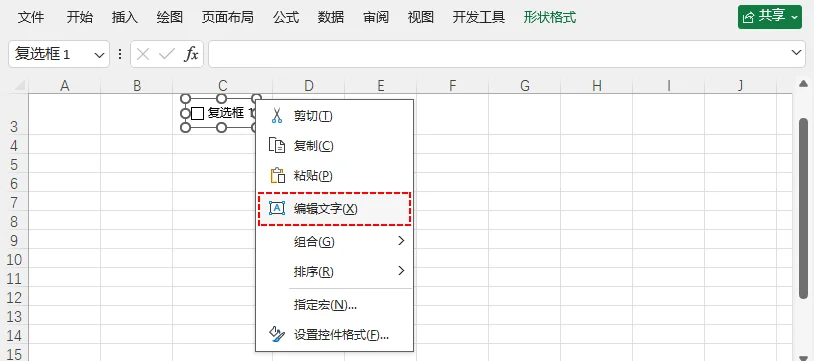Select row 10 header
Image resolution: width=814 pixels, height=361 pixels.
tap(14, 260)
